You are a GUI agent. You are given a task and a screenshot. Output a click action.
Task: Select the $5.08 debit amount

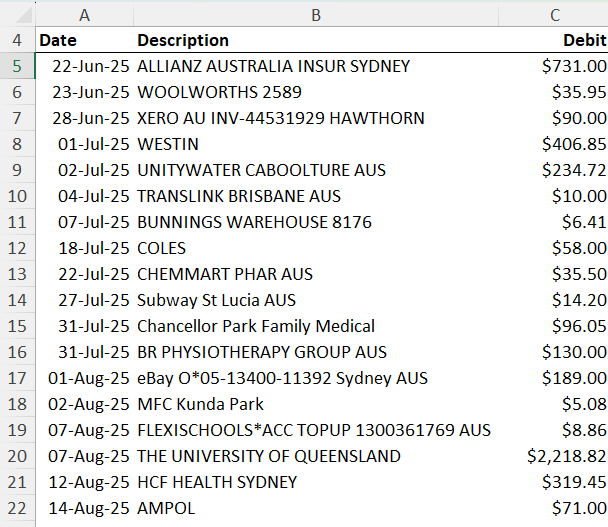click(553, 404)
